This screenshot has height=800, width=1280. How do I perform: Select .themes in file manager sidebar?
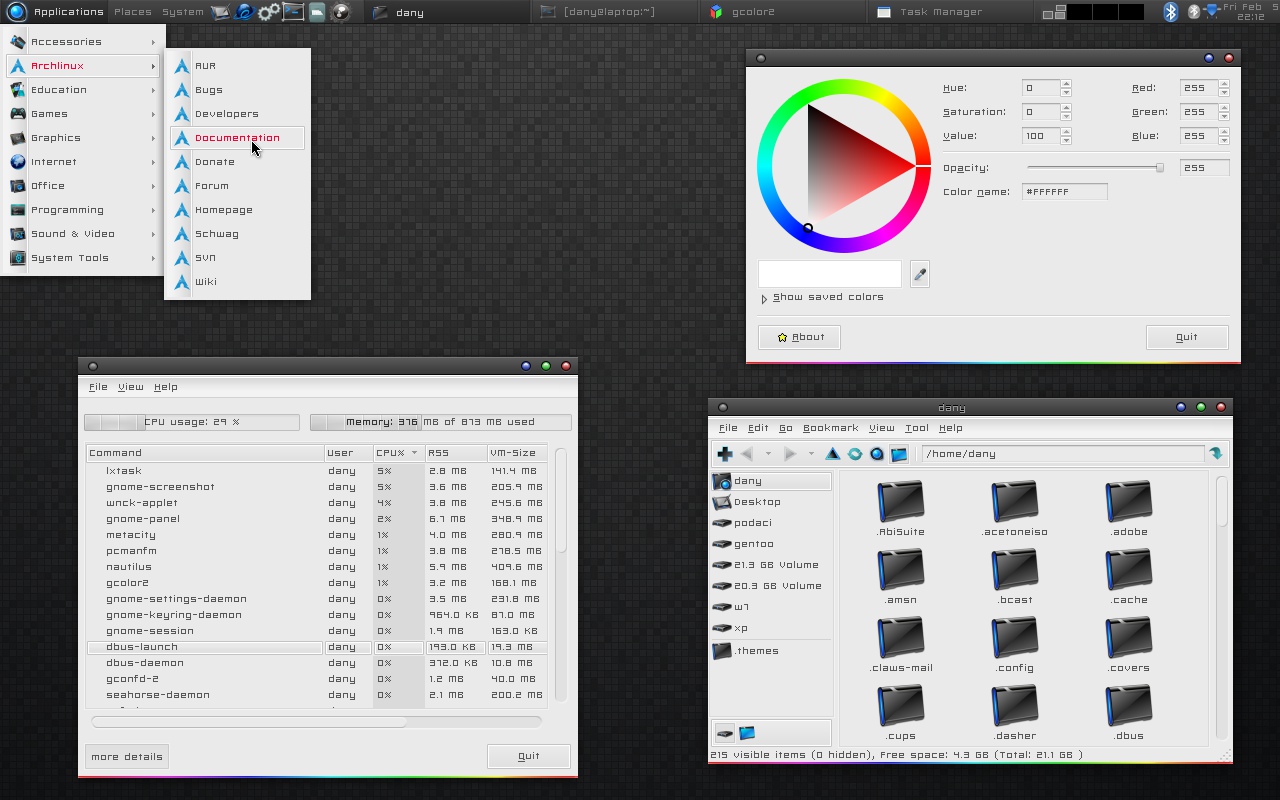point(770,651)
